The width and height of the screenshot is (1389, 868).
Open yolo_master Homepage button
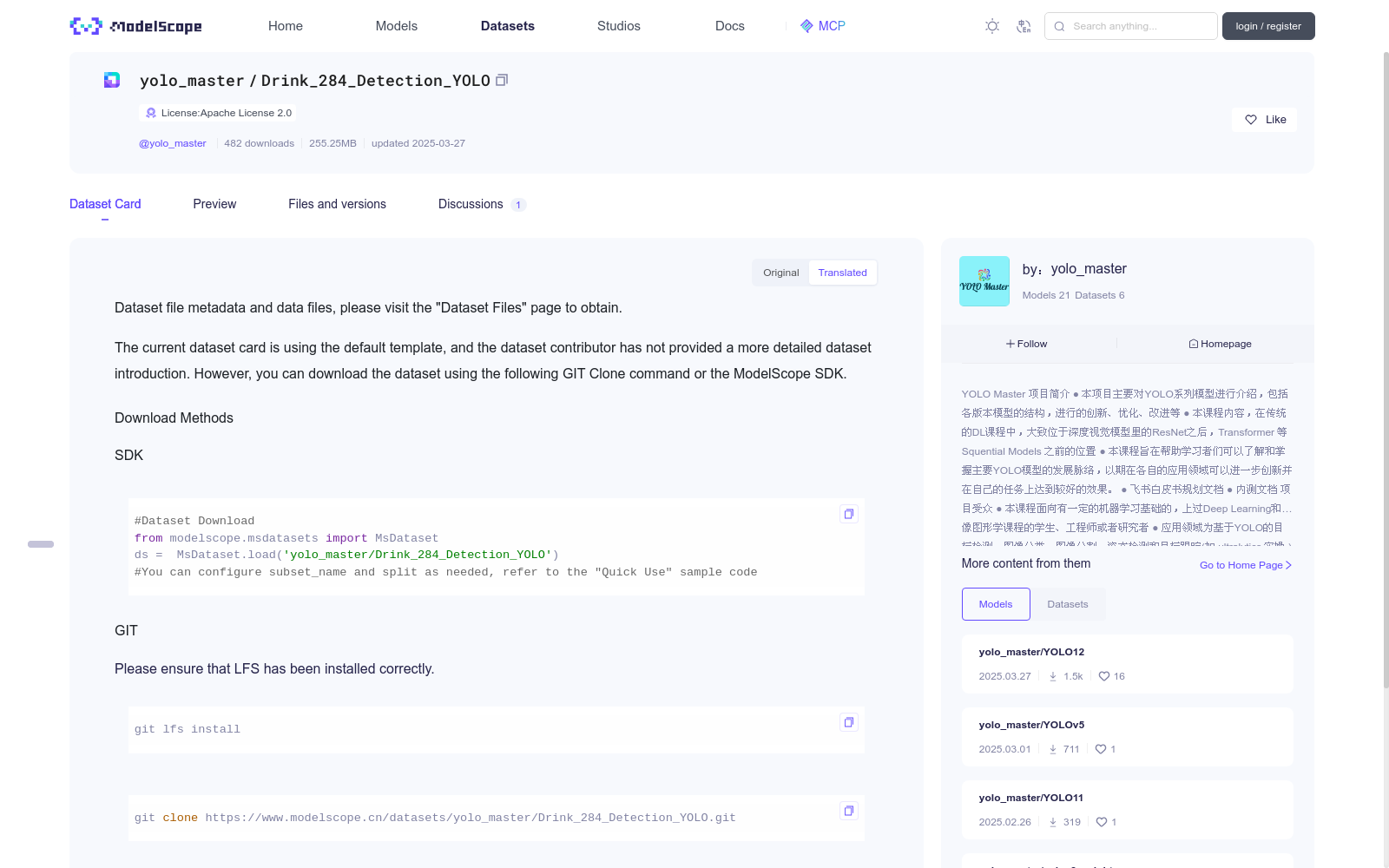coord(1220,344)
